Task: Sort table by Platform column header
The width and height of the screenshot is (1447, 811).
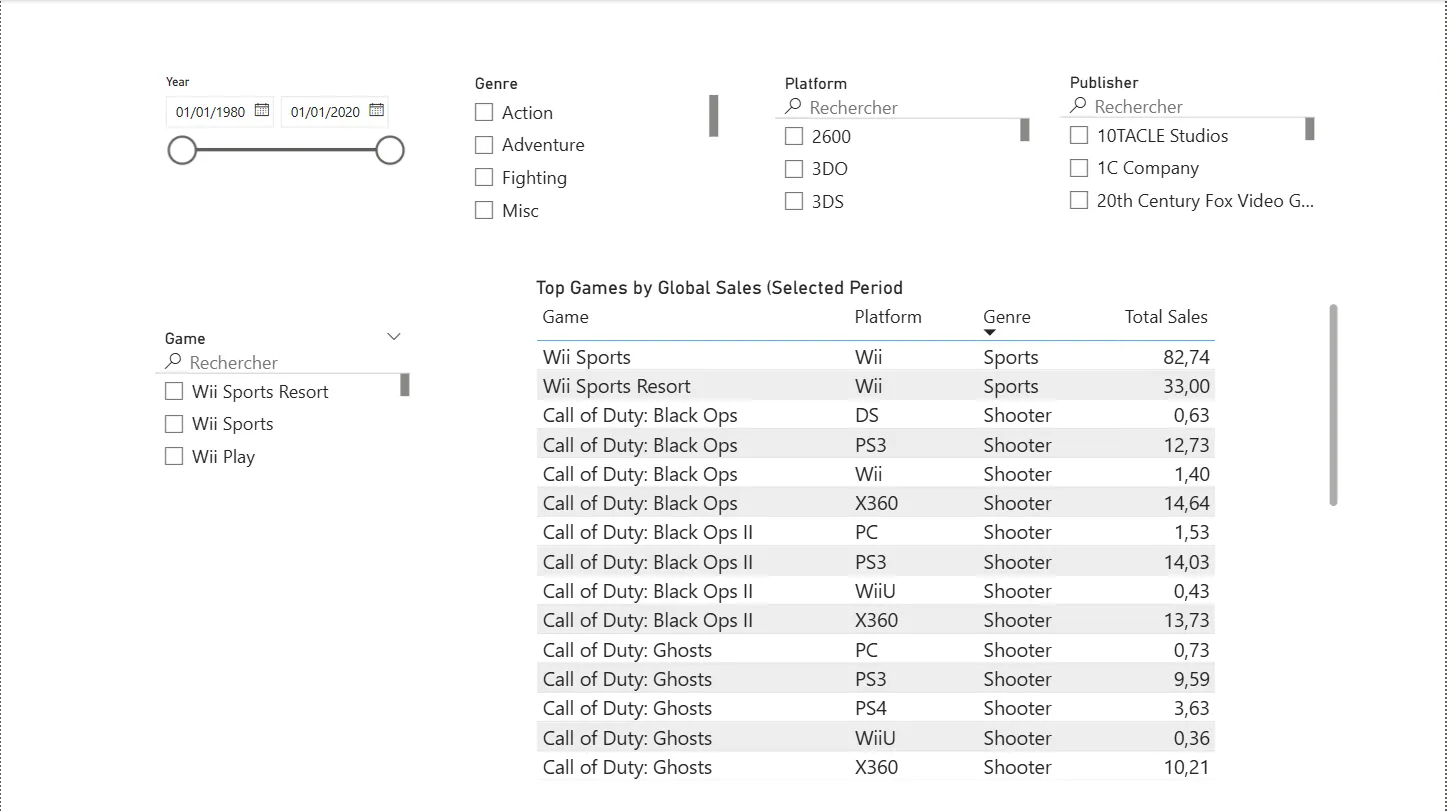Action: pos(888,317)
